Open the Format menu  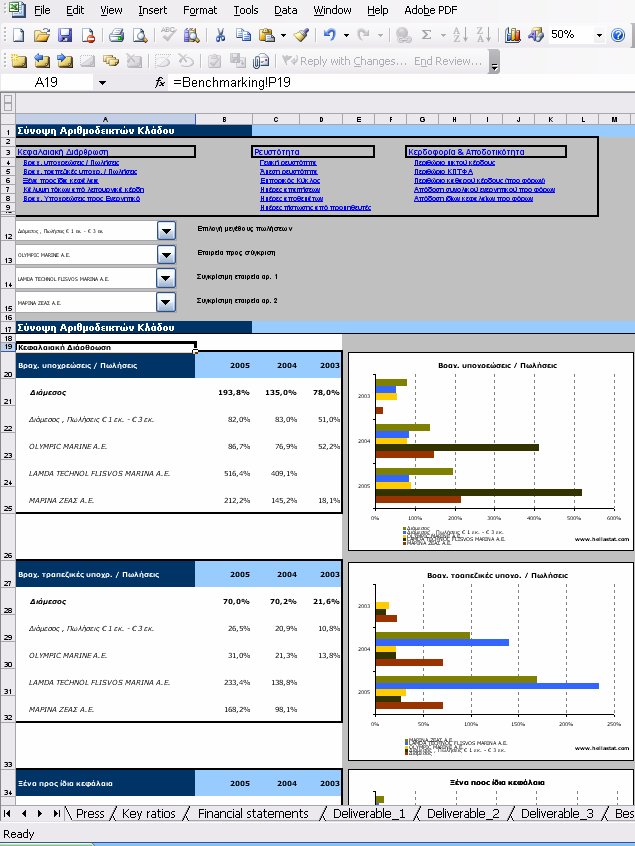tap(200, 10)
